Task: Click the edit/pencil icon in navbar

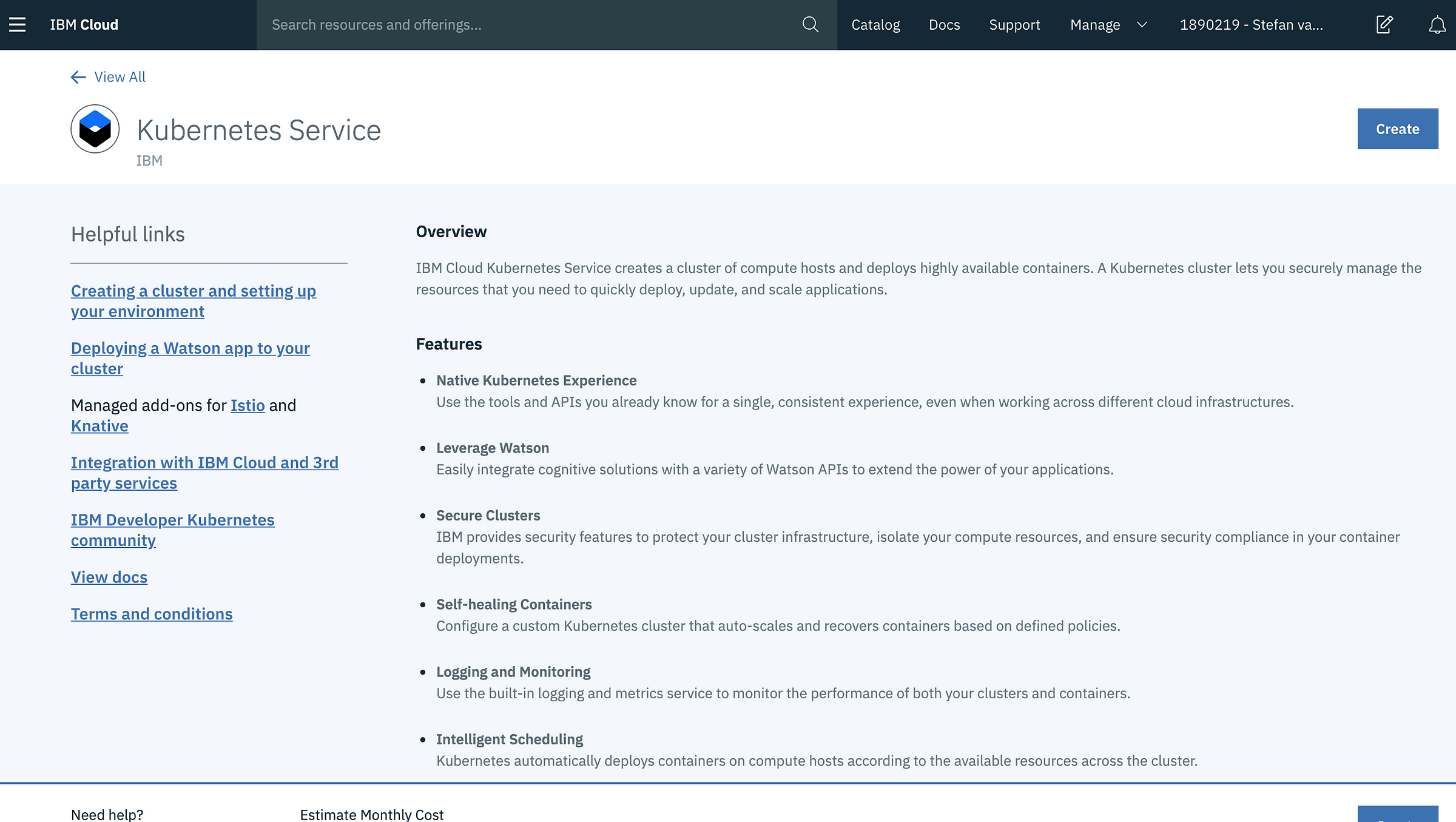Action: click(1385, 24)
